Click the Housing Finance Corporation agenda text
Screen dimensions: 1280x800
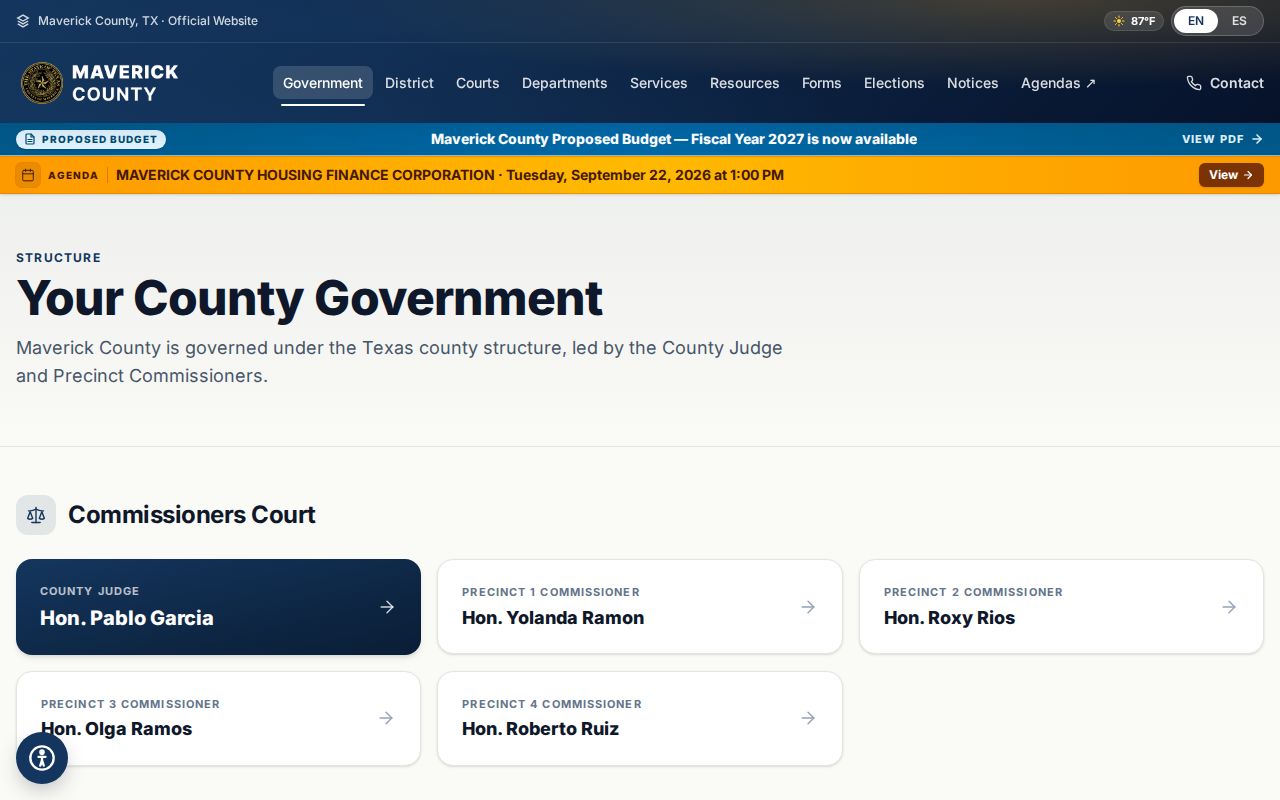[x=450, y=175]
